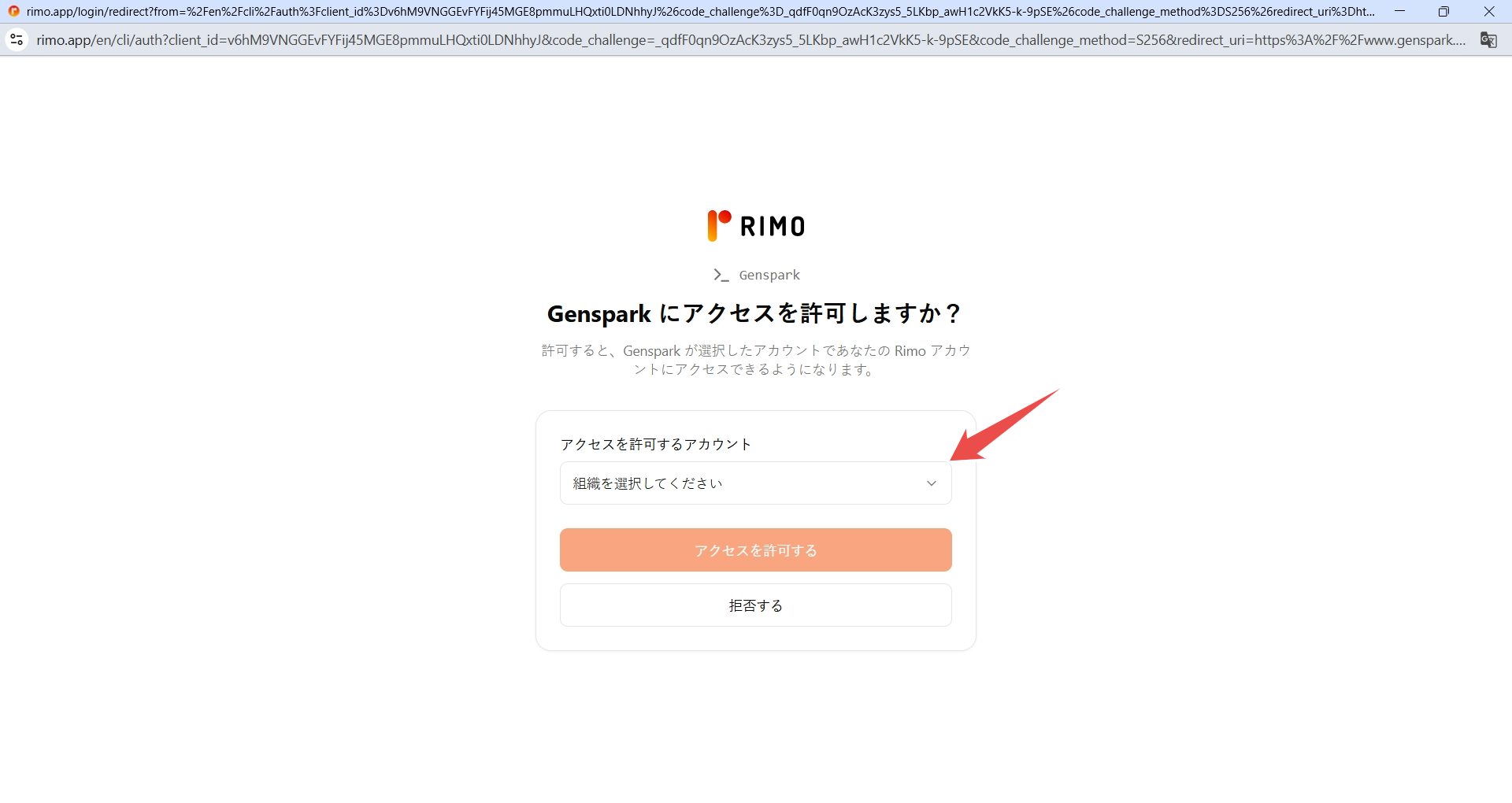
Task: Click the Rimo favicon in title bar
Action: tap(13, 11)
